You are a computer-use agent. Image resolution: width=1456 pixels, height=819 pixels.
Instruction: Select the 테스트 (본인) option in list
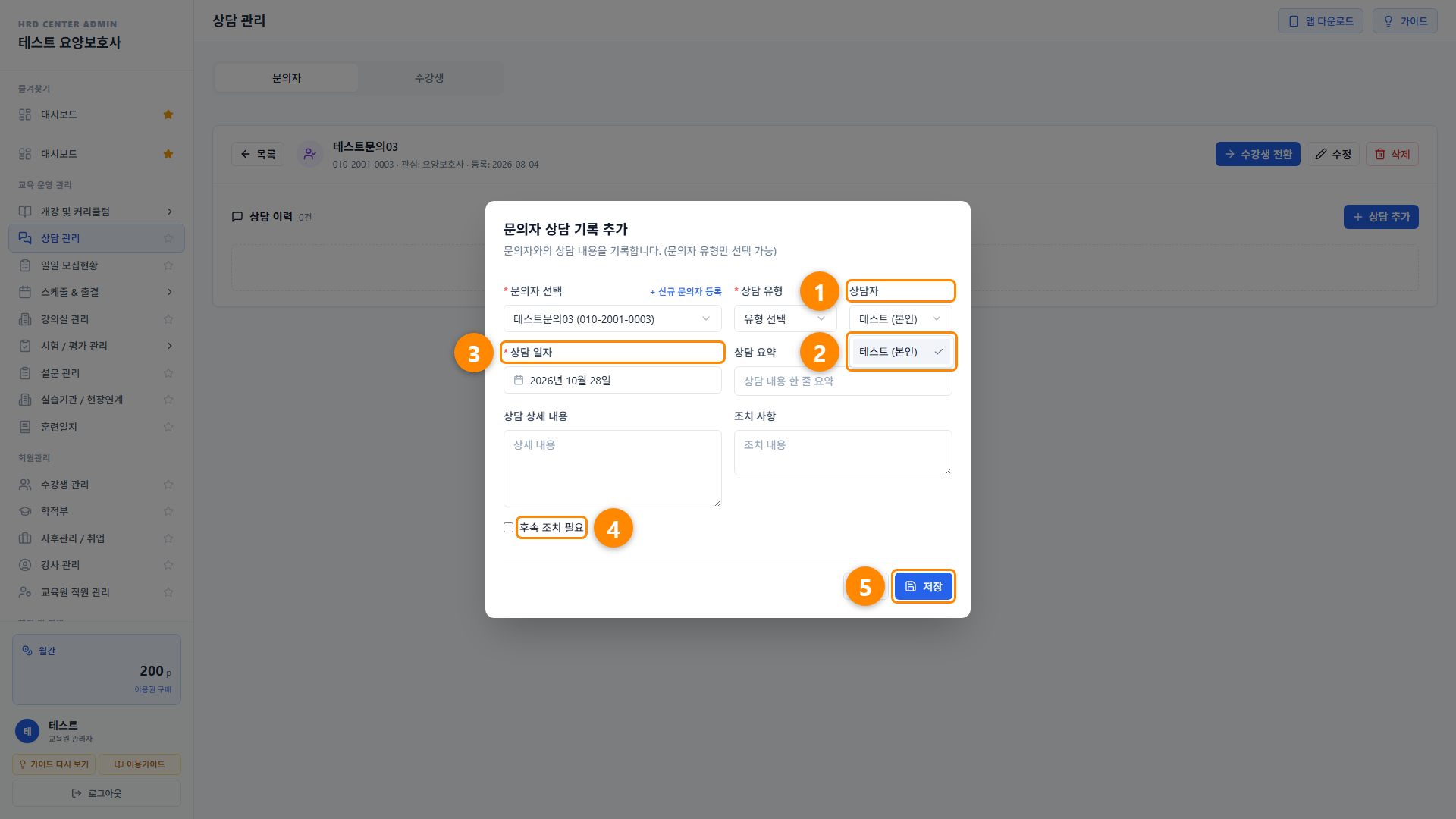pos(900,352)
